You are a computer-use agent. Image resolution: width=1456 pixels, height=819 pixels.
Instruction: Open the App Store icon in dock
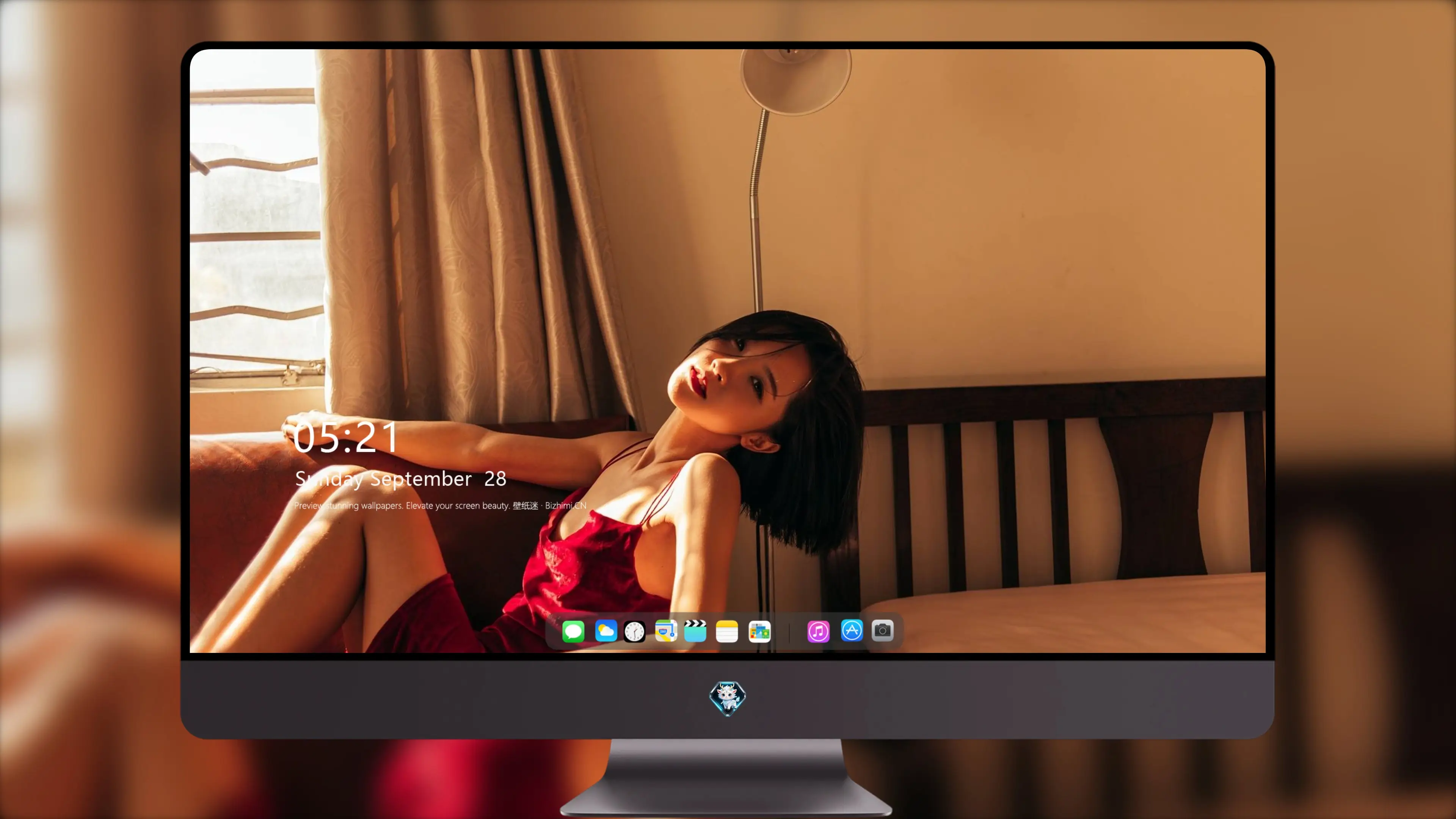[852, 631]
